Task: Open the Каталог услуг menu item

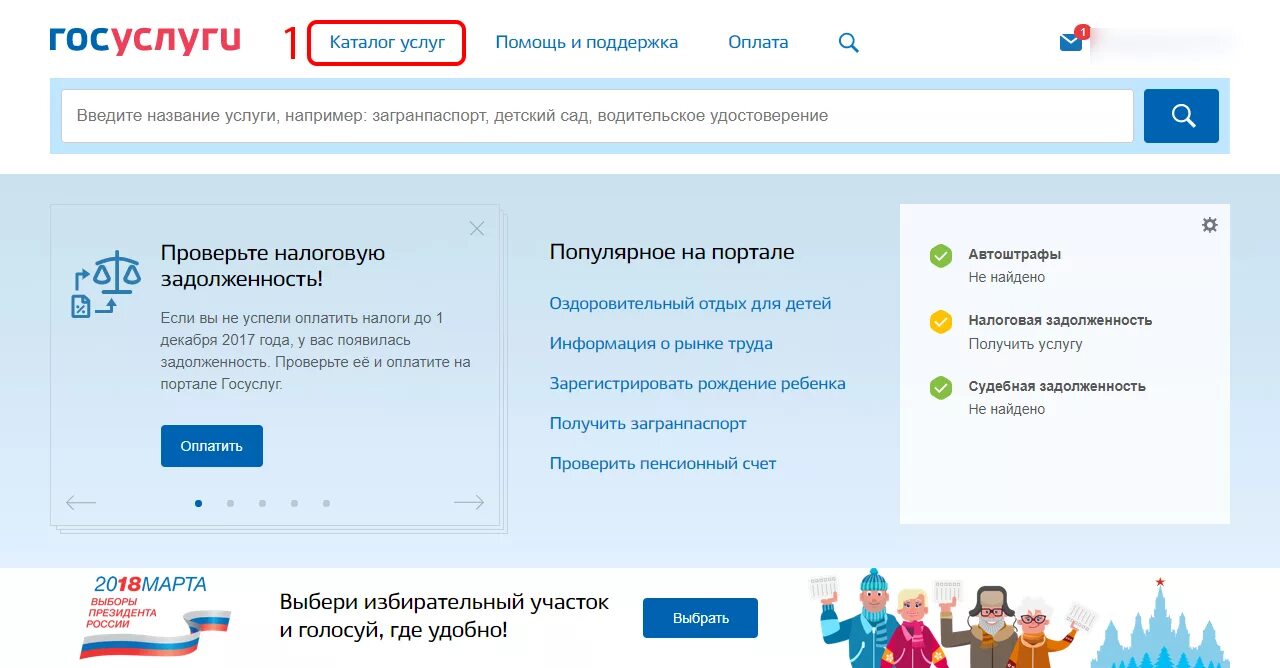Action: coord(387,43)
